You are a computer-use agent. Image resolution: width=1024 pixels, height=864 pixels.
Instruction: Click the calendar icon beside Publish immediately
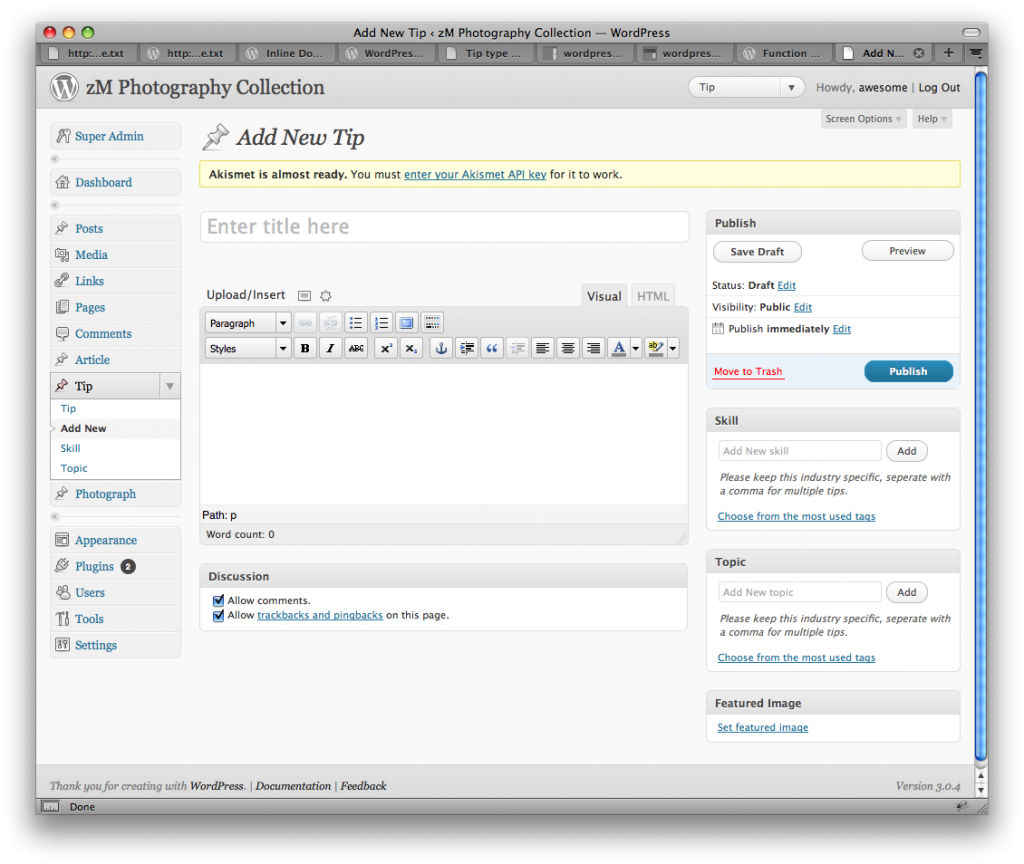point(718,328)
